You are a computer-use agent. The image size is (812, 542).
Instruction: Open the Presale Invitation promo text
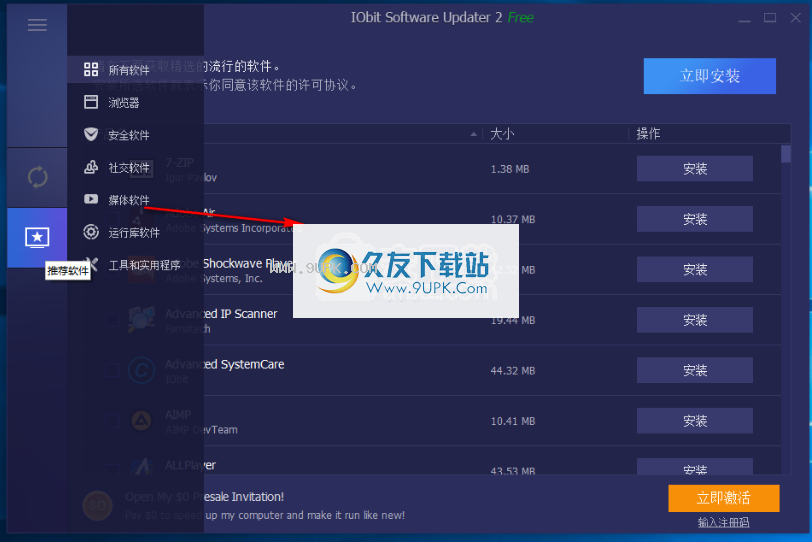205,497
